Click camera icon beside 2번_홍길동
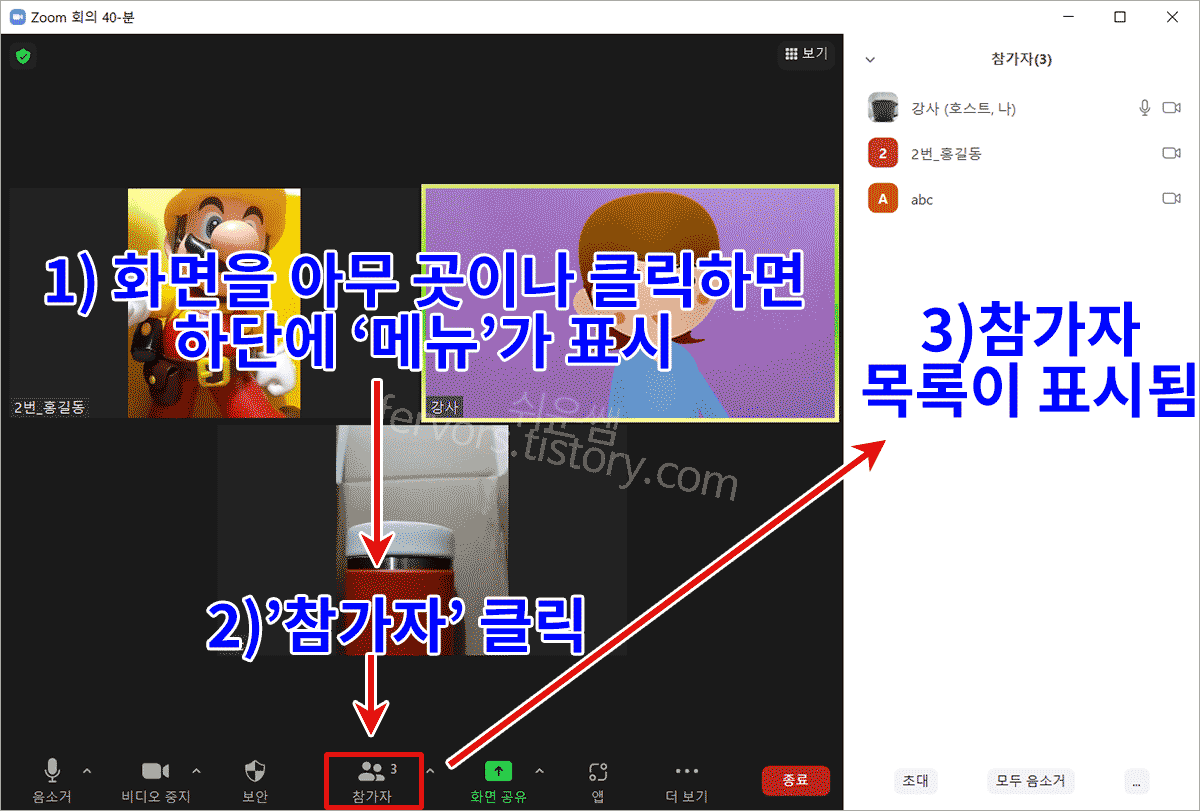This screenshot has width=1200, height=811. click(x=1172, y=154)
